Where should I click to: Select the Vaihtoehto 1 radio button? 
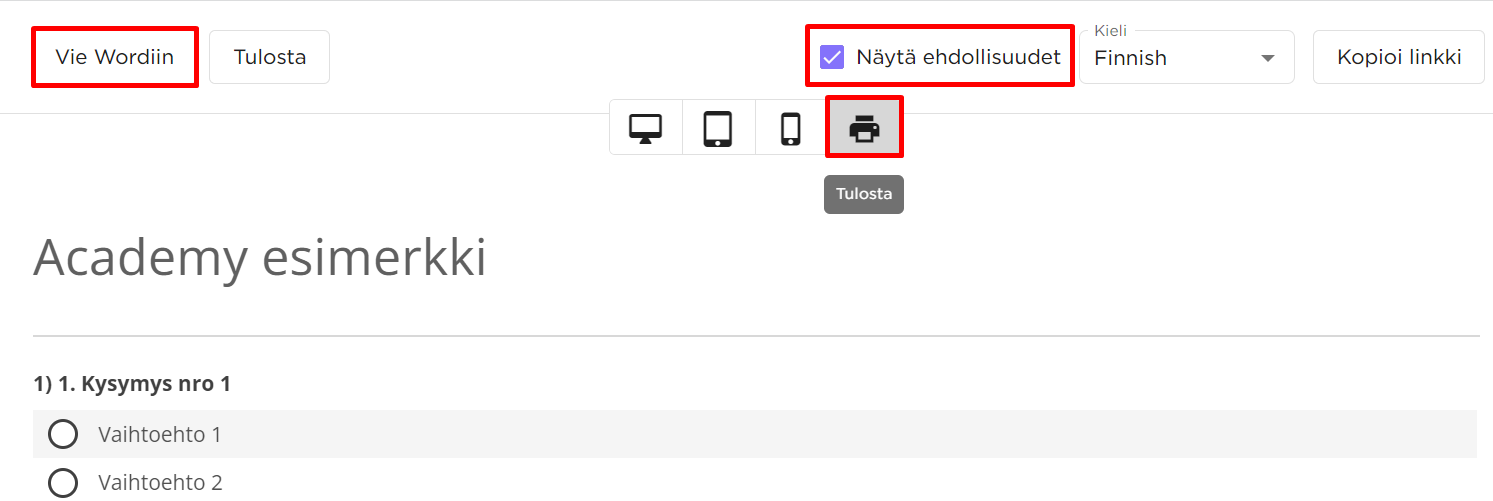63,434
